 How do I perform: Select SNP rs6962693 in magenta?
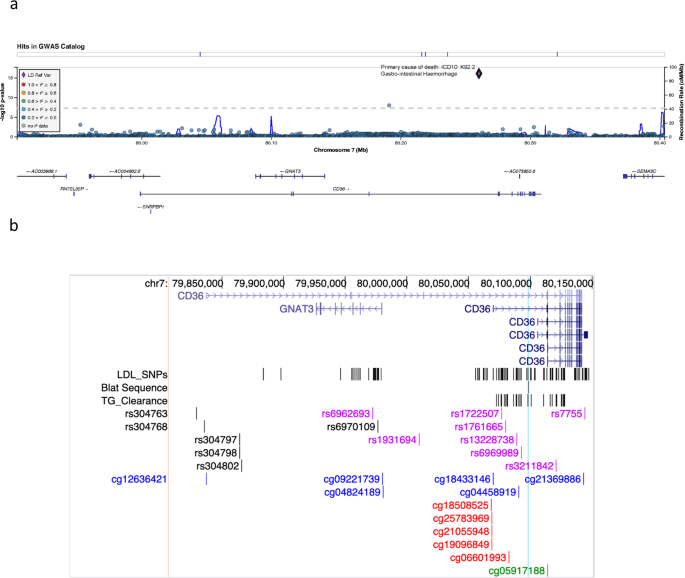[x=346, y=414]
